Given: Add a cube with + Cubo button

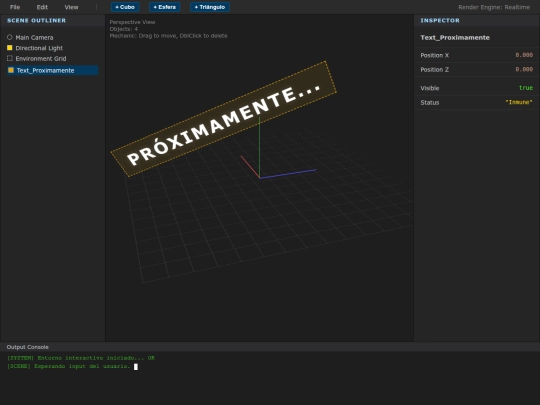Looking at the screenshot, I should (x=125, y=7).
